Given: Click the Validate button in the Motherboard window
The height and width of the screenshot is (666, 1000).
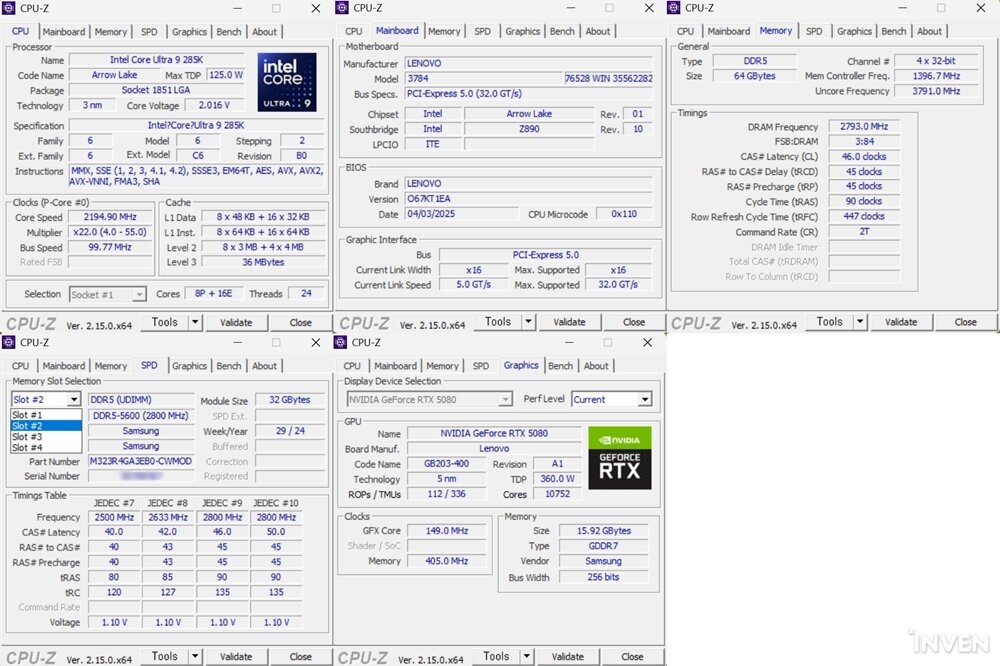Looking at the screenshot, I should pos(569,322).
